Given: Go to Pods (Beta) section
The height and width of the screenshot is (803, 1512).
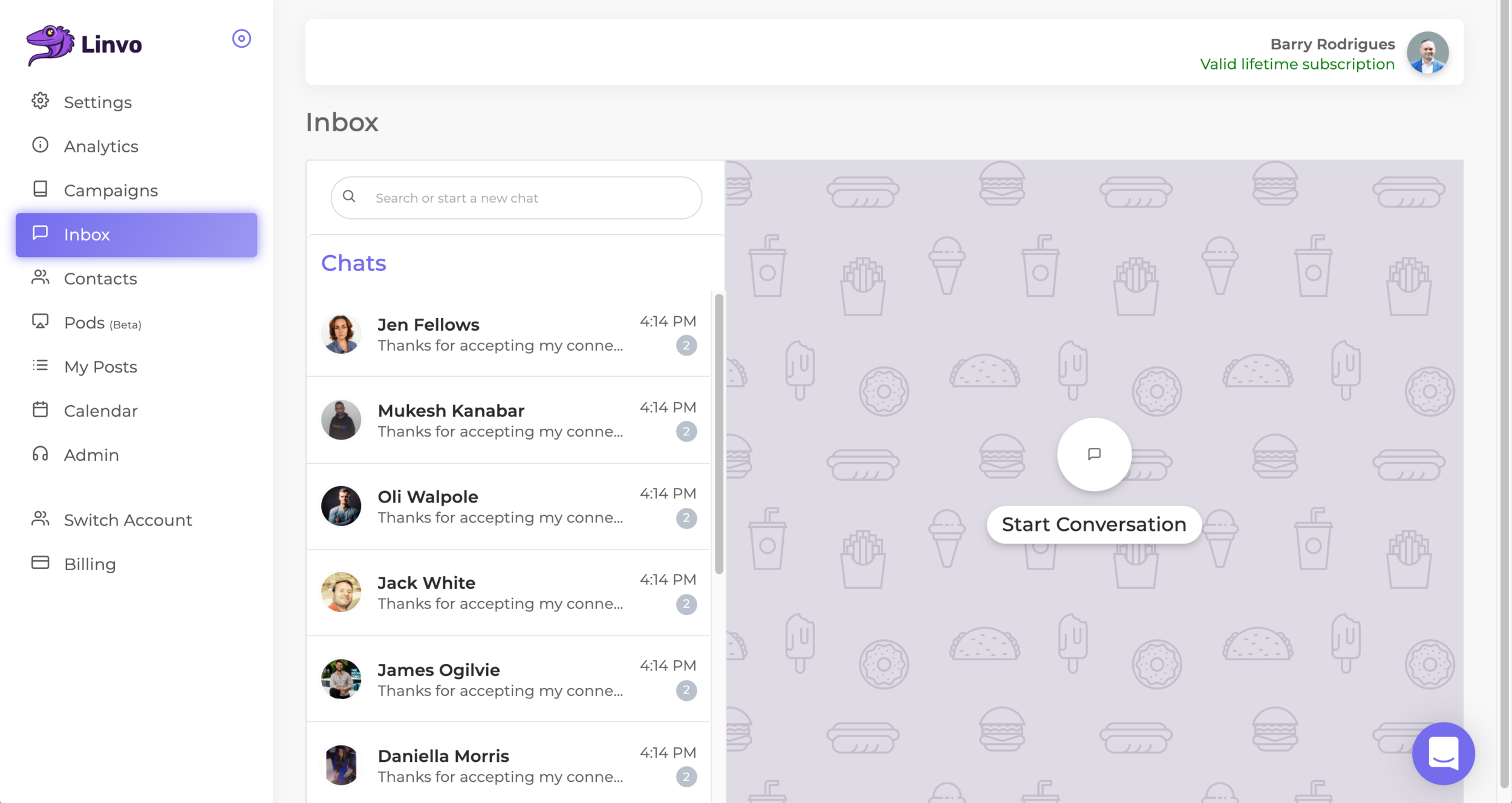Looking at the screenshot, I should point(102,323).
